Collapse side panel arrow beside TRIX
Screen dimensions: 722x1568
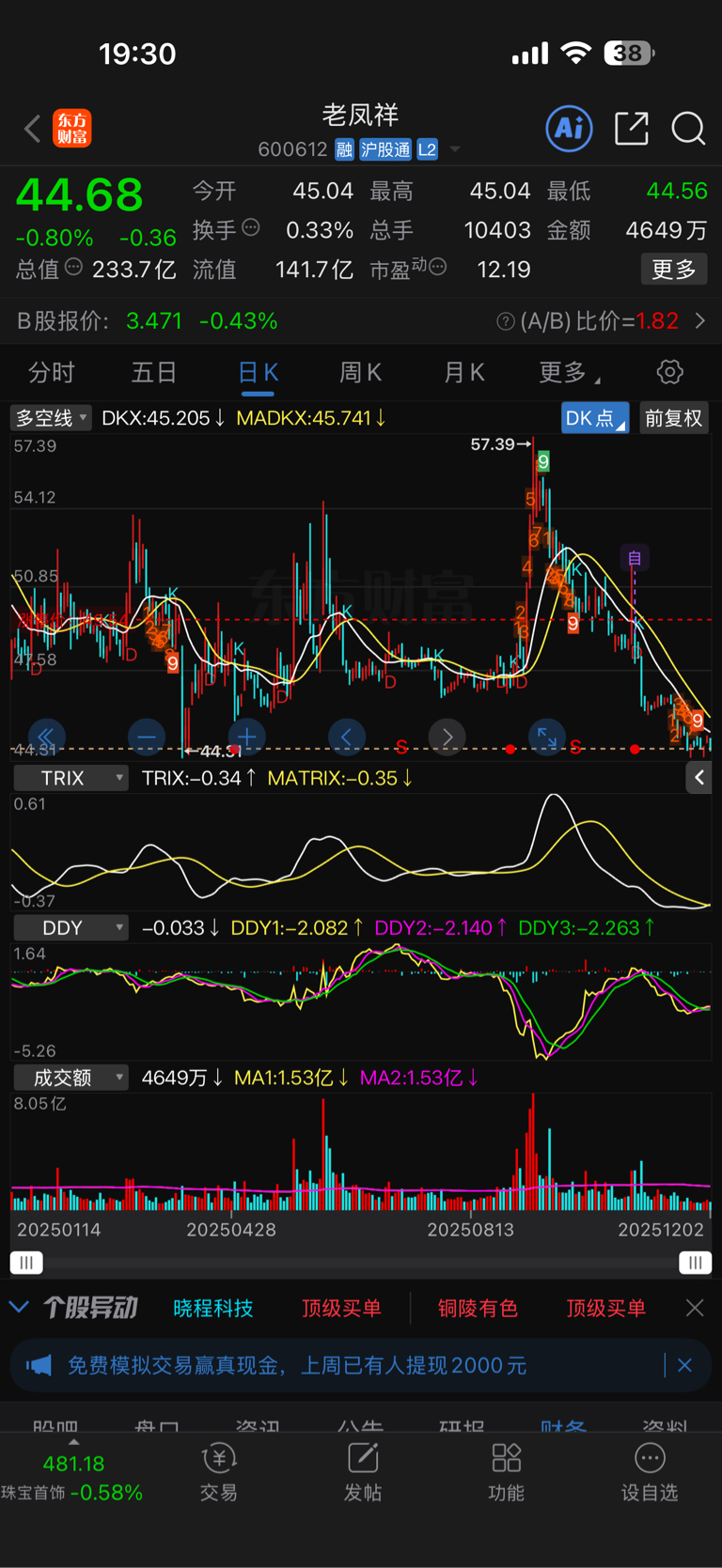(x=698, y=778)
